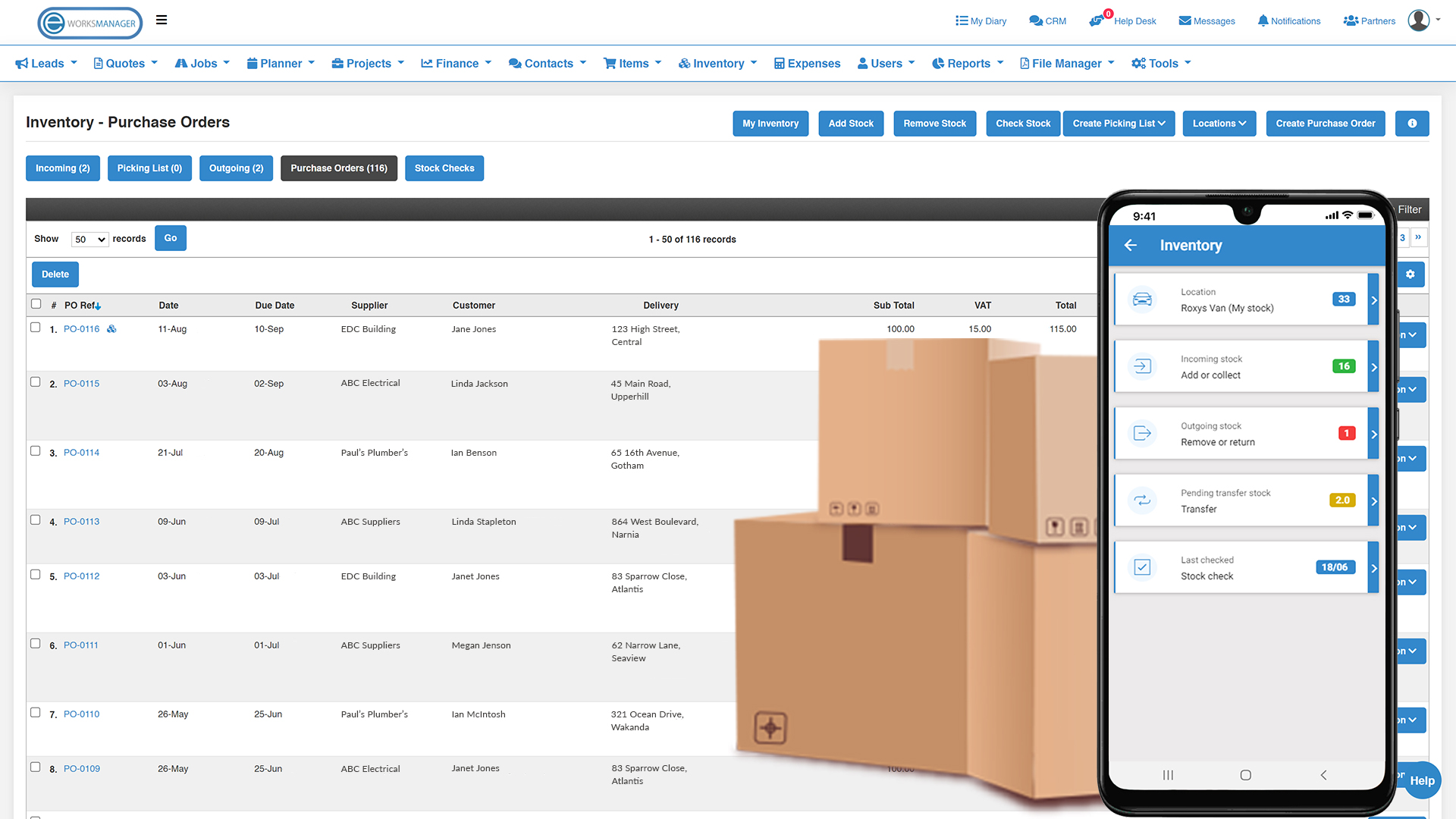Open the hamburger navigation menu icon
Screen dimensions: 1456x819
click(161, 20)
